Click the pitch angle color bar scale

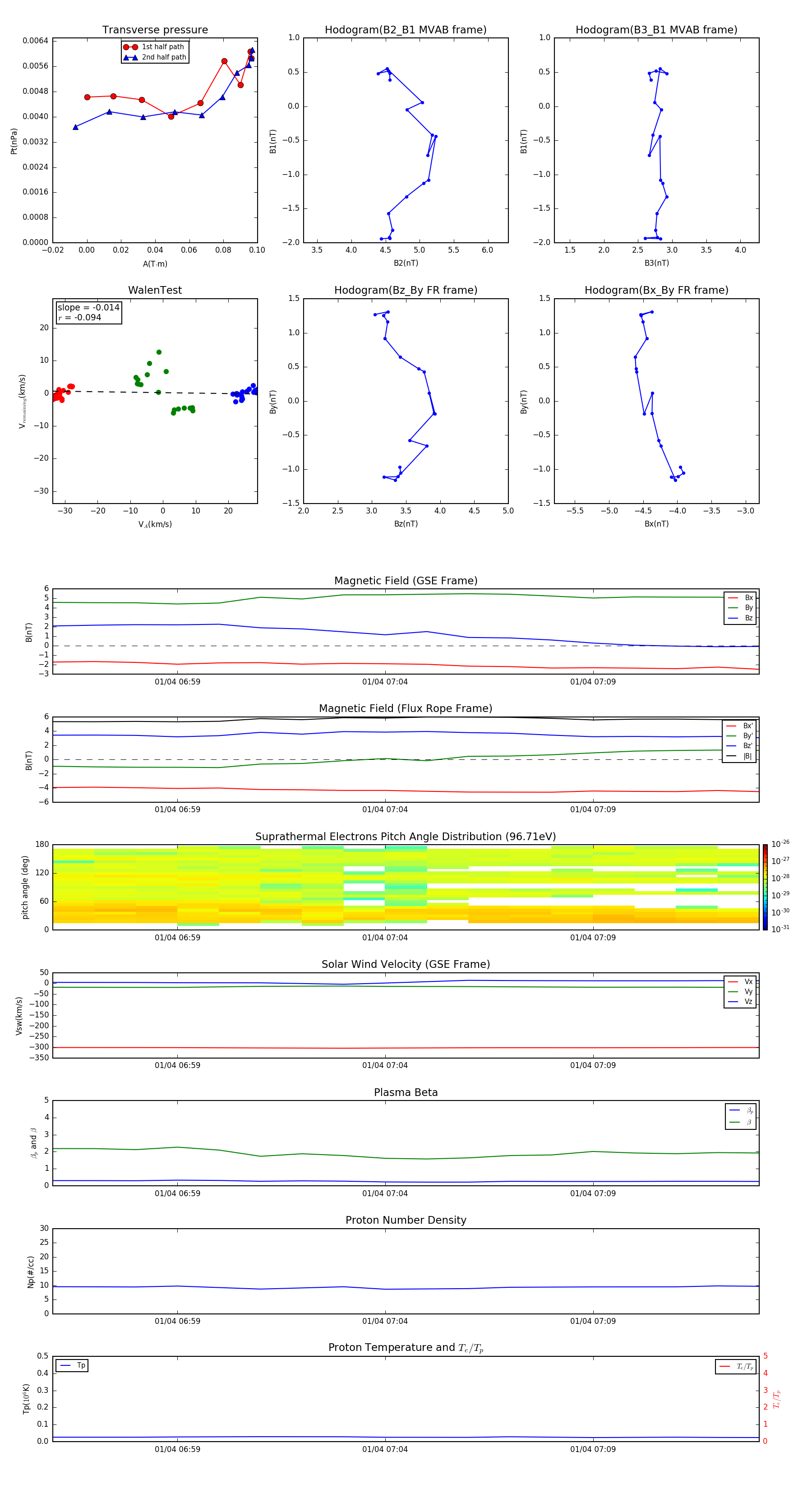pos(765,887)
